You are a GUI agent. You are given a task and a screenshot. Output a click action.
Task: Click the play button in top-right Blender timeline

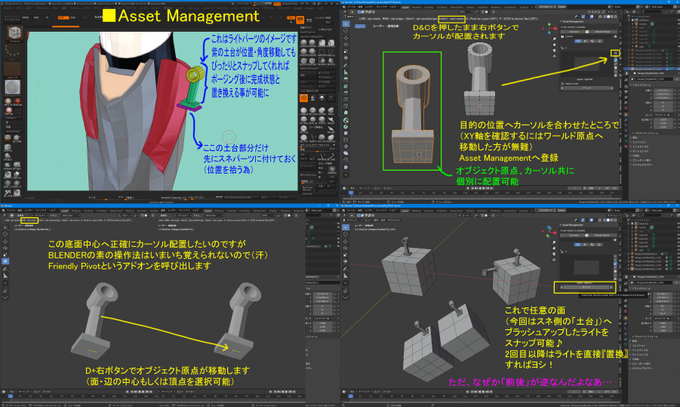tap(483, 187)
